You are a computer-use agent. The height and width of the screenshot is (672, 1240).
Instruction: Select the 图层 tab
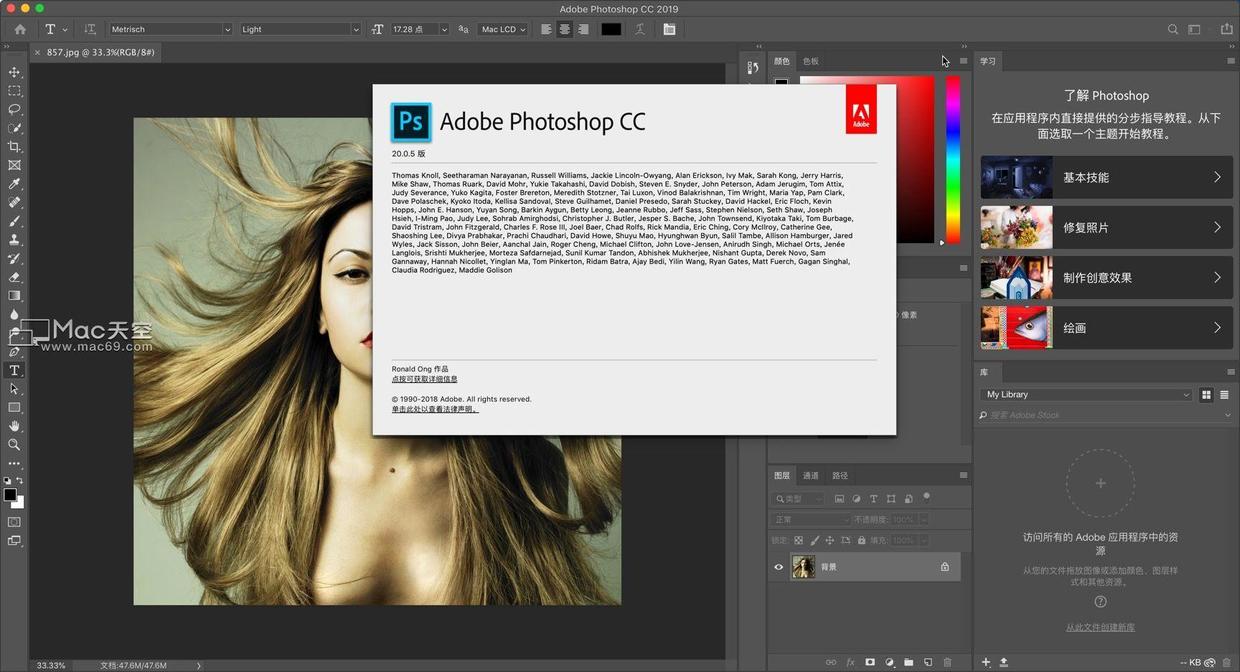tap(782, 475)
